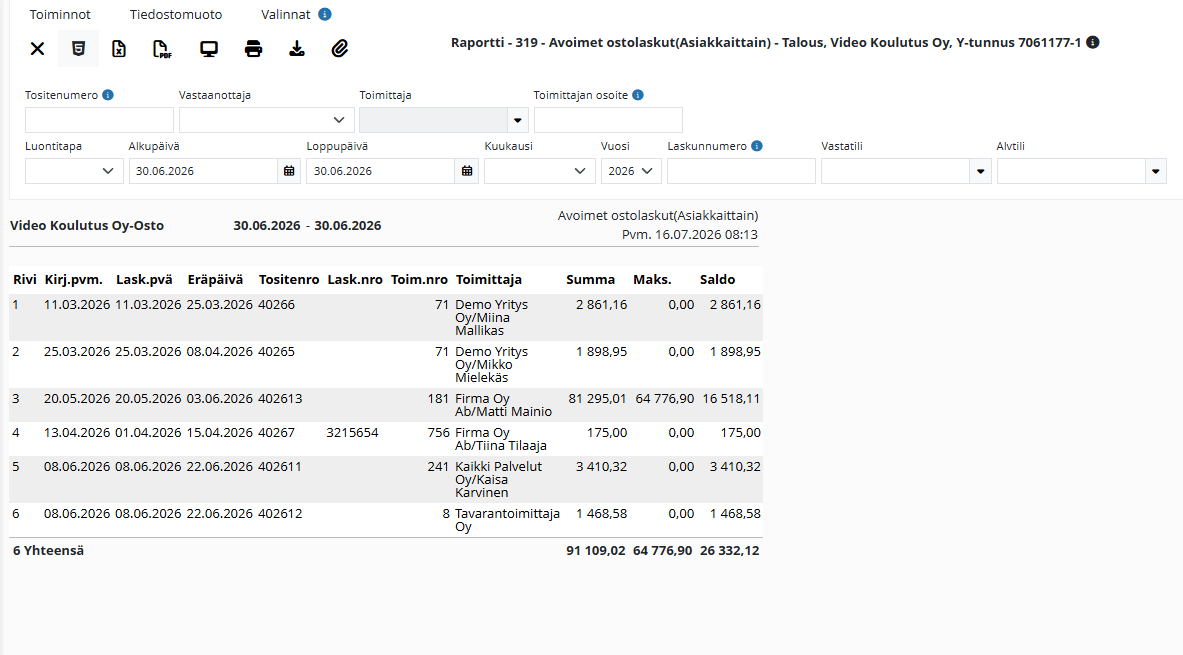The image size is (1183, 655).
Task: Open Alkupäivä calendar picker
Action: tap(289, 171)
